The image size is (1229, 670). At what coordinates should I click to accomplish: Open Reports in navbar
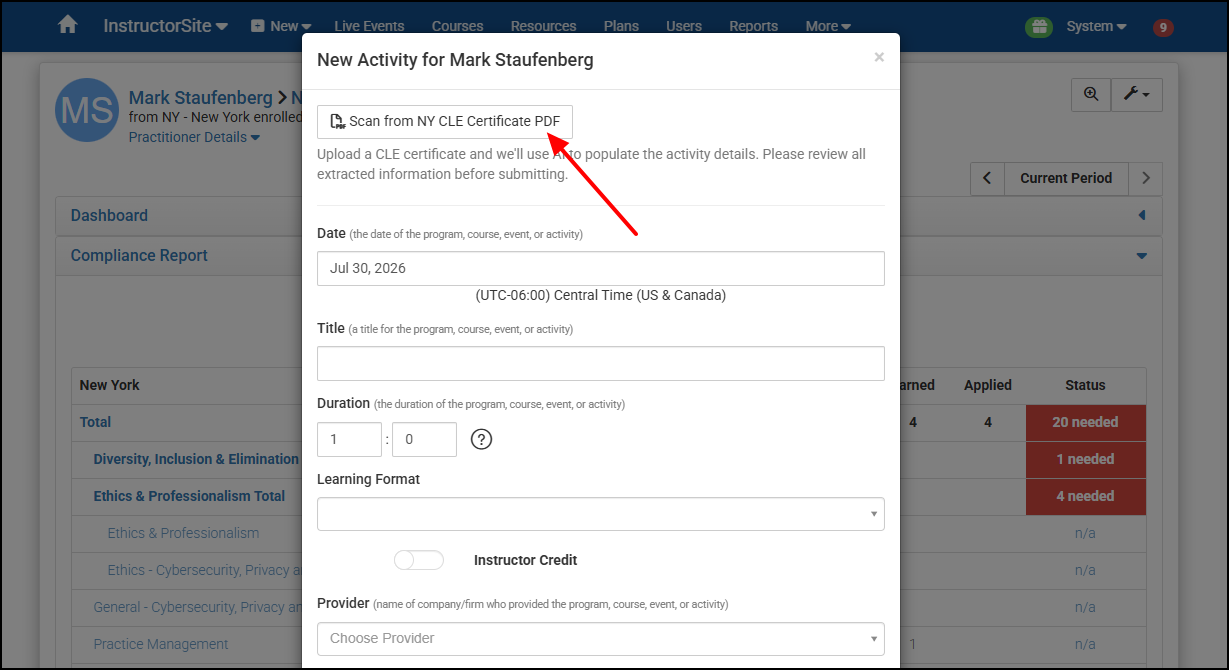tap(753, 26)
